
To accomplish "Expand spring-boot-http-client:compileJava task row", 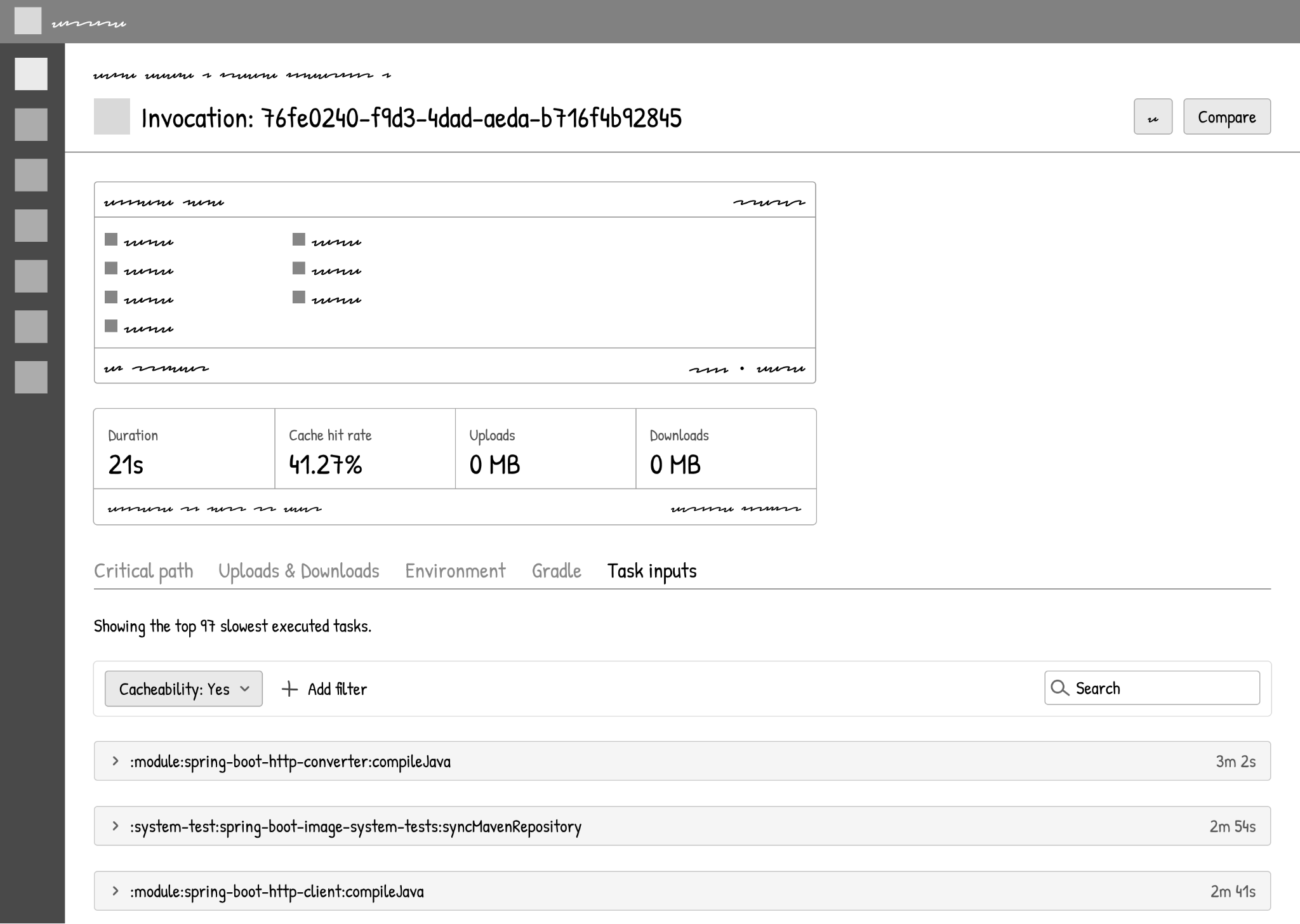I will 682,891.
